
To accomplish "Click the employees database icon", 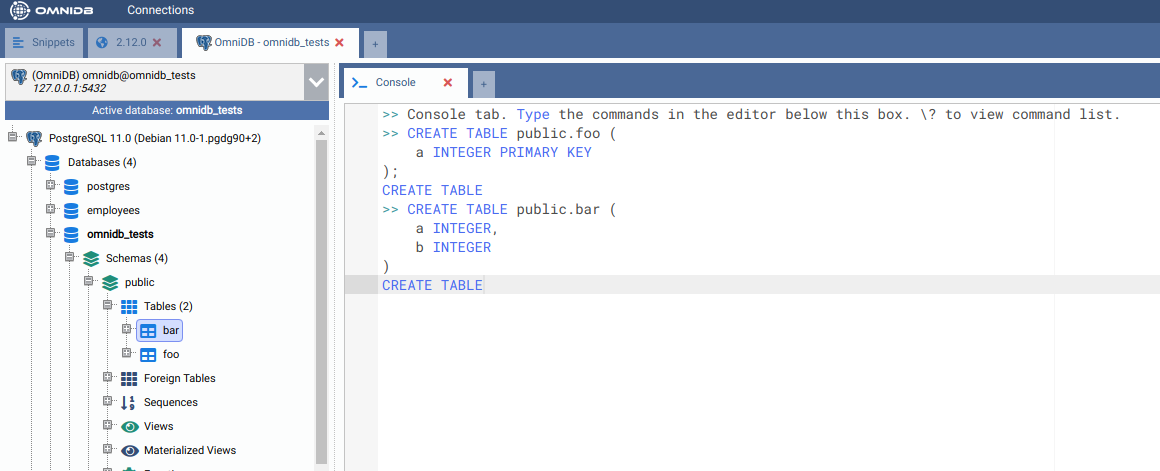I will (x=71, y=210).
